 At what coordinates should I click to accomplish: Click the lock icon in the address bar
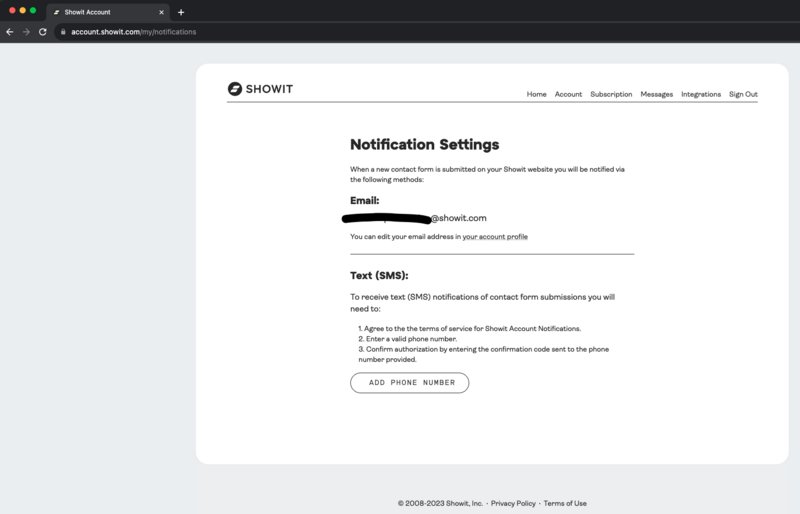[62, 32]
